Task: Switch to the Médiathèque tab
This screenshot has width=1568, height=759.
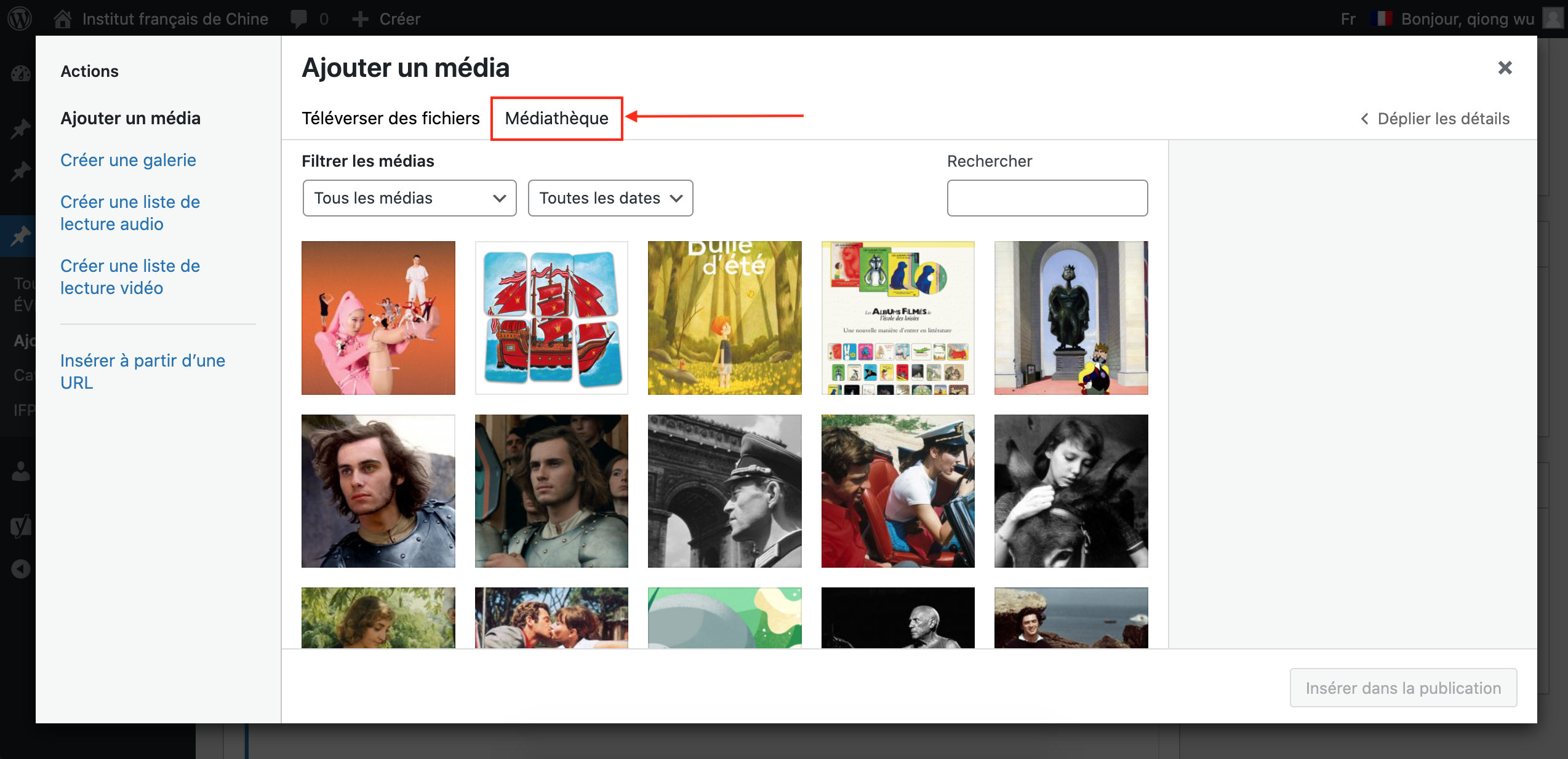Action: pos(557,118)
